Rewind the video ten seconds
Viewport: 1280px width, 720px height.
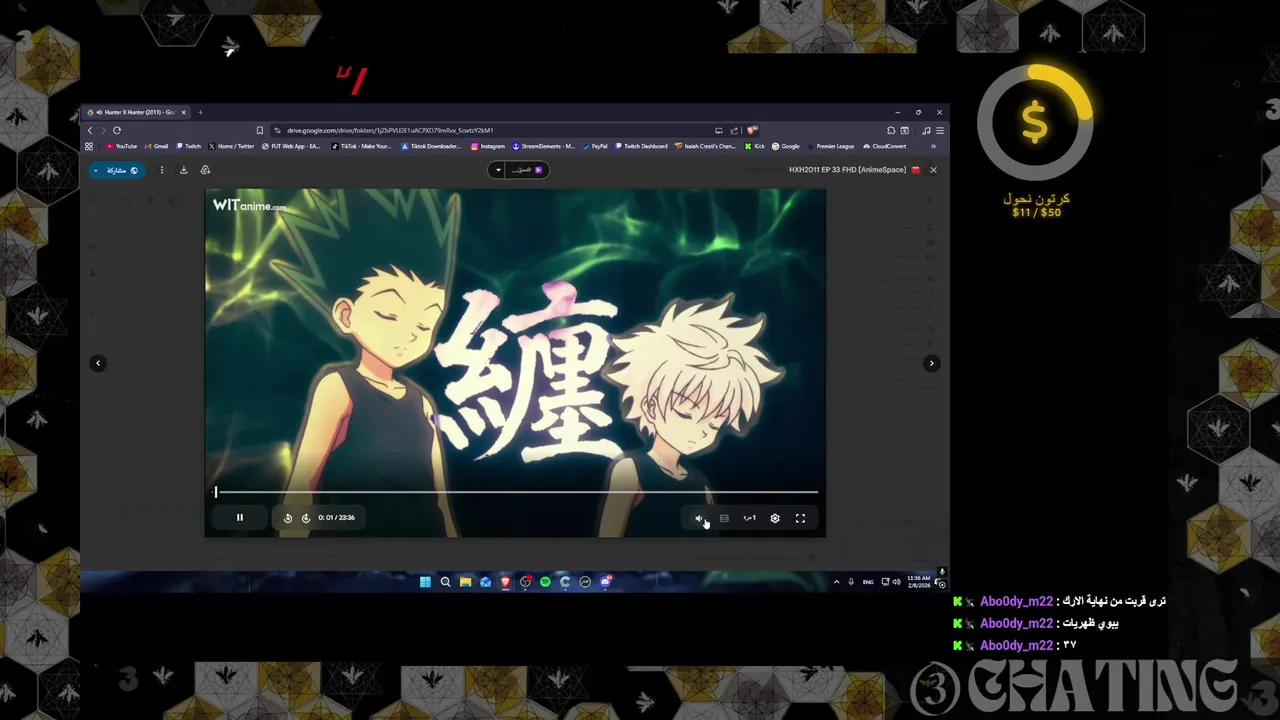(288, 518)
